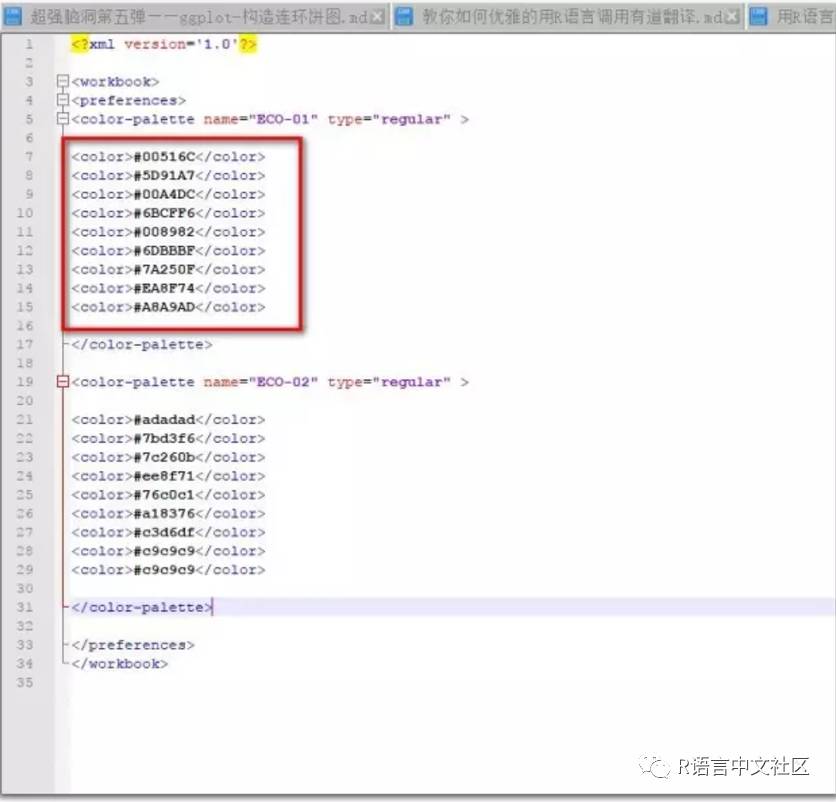Click the ECO-02 palette name attribute
Viewport: 836px width, 802px height.
point(261,382)
